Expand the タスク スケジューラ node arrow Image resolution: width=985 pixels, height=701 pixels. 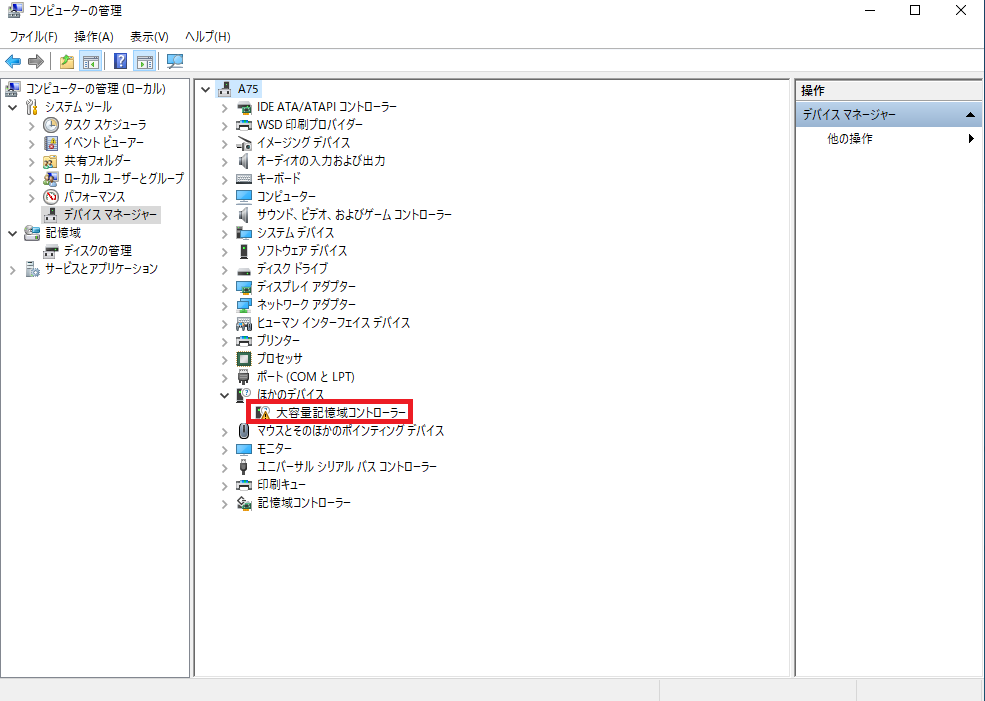[31, 126]
